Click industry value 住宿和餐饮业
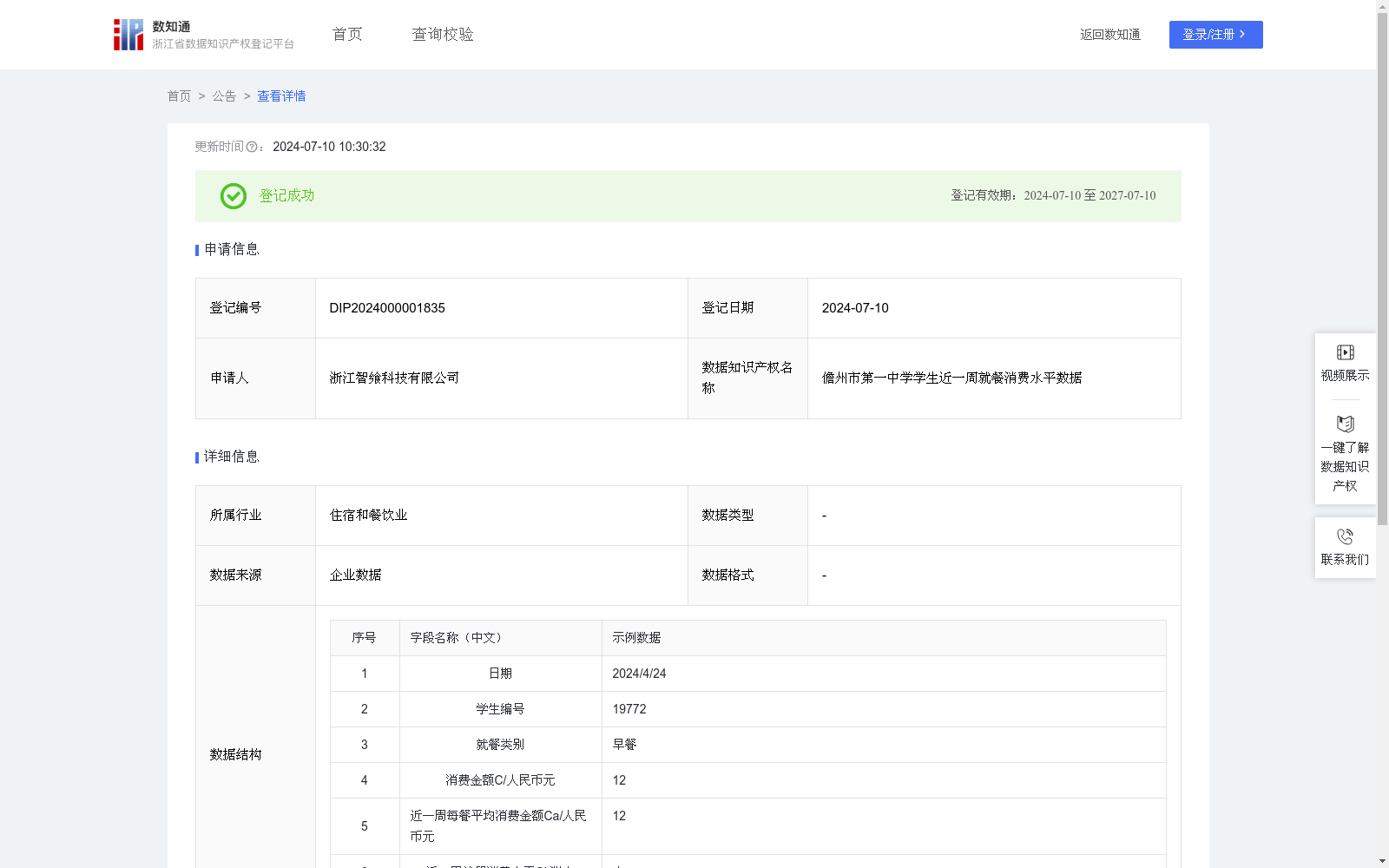Image resolution: width=1389 pixels, height=868 pixels. tap(368, 516)
